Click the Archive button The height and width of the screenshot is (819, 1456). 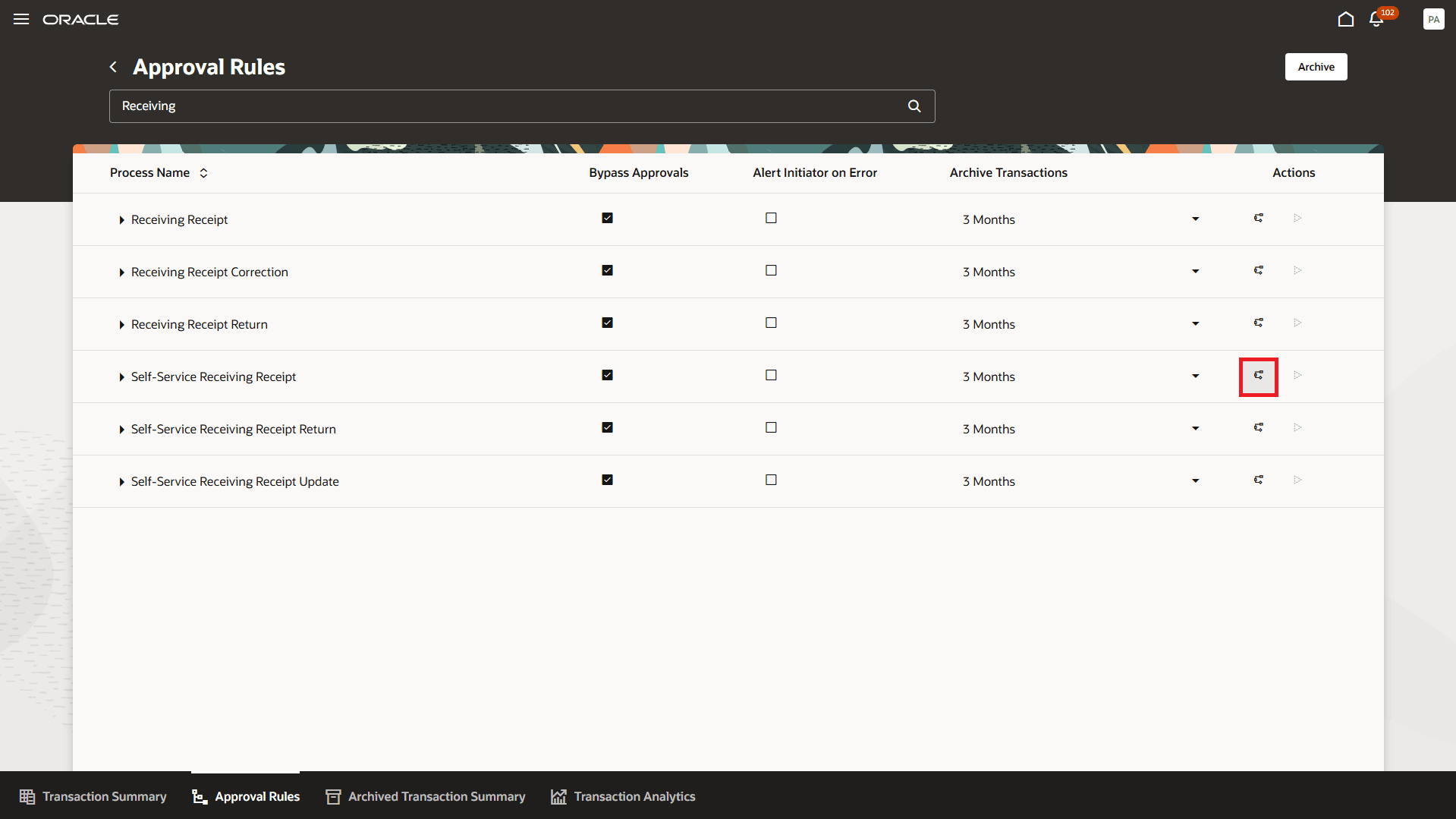[x=1316, y=67]
